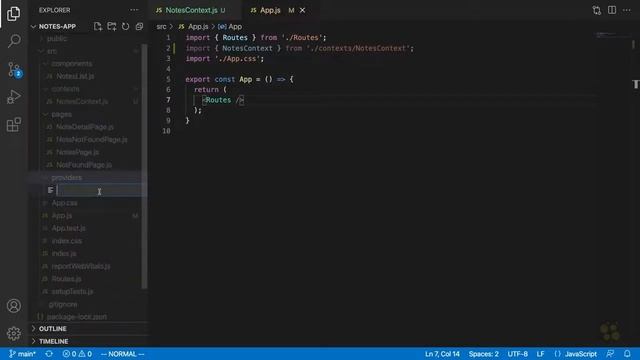Open the Source Control view

(13, 70)
